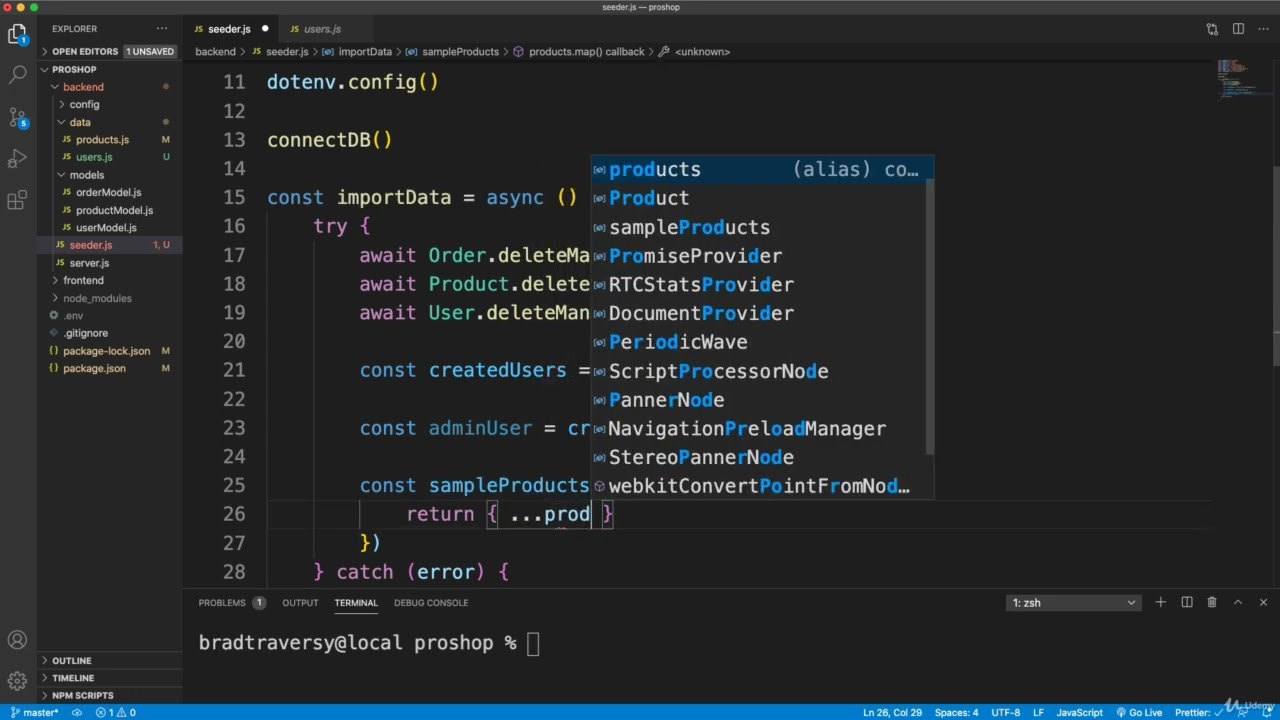Viewport: 1280px width, 720px height.
Task: Click the JS icon on the seeder.js tab
Action: (x=199, y=29)
